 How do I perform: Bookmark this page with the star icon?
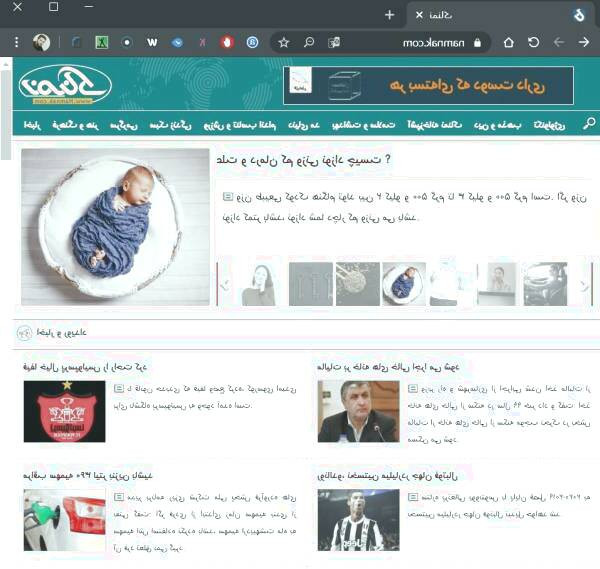point(283,42)
